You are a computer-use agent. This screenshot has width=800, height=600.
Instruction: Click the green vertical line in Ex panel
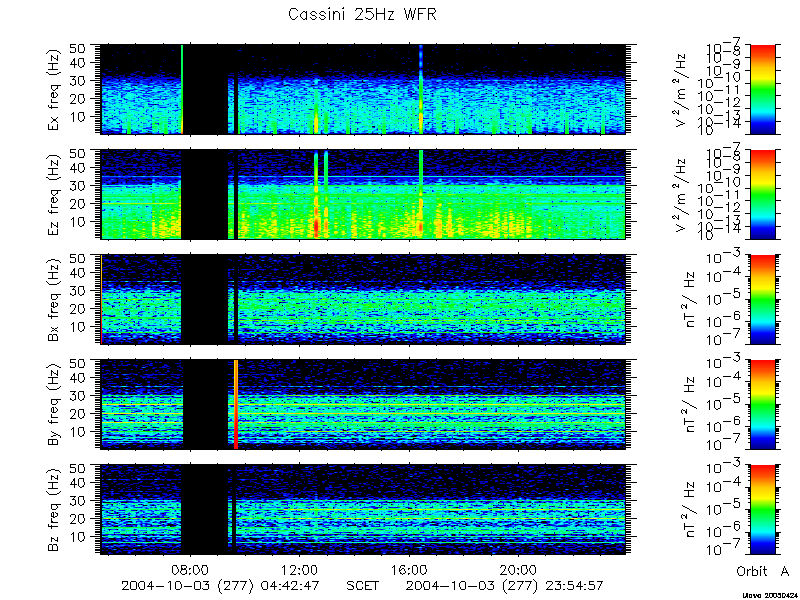tap(182, 89)
